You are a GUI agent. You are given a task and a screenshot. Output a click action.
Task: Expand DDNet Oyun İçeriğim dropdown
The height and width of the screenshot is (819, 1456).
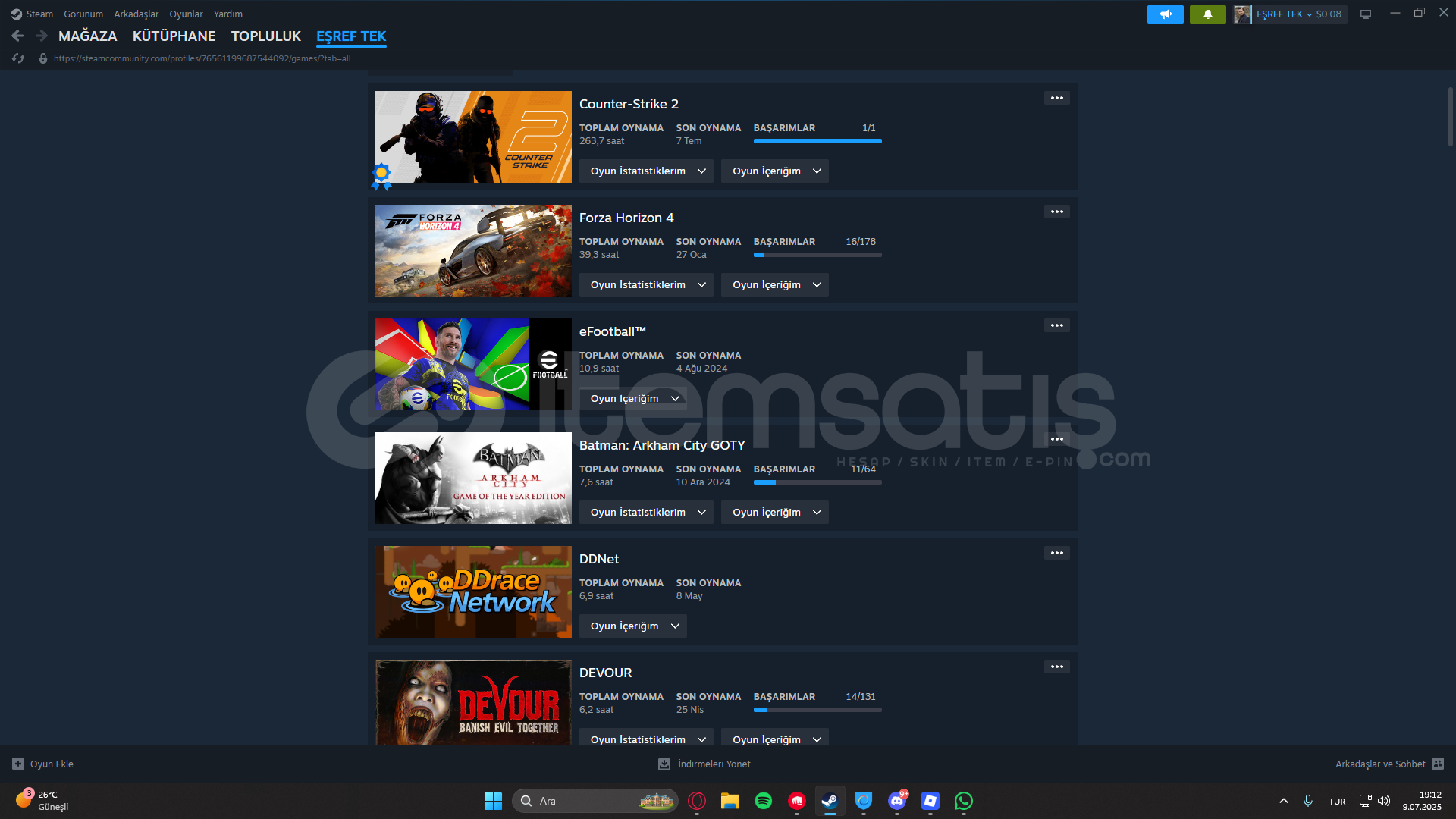[633, 626]
